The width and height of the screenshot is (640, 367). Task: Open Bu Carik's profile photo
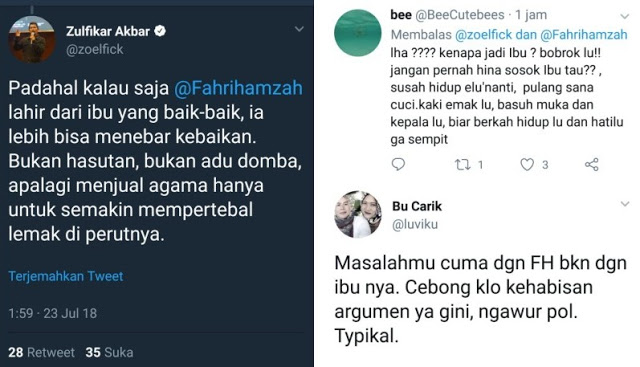pos(358,214)
